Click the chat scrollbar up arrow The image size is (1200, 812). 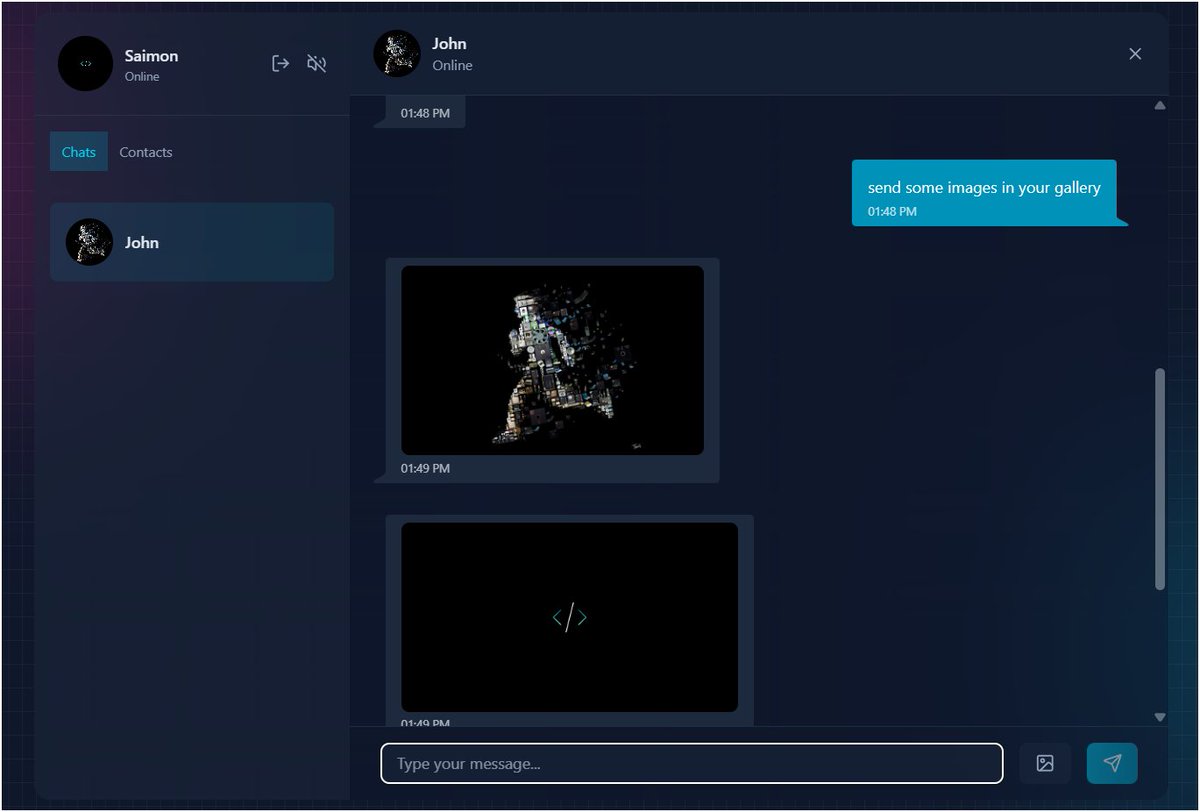point(1160,105)
